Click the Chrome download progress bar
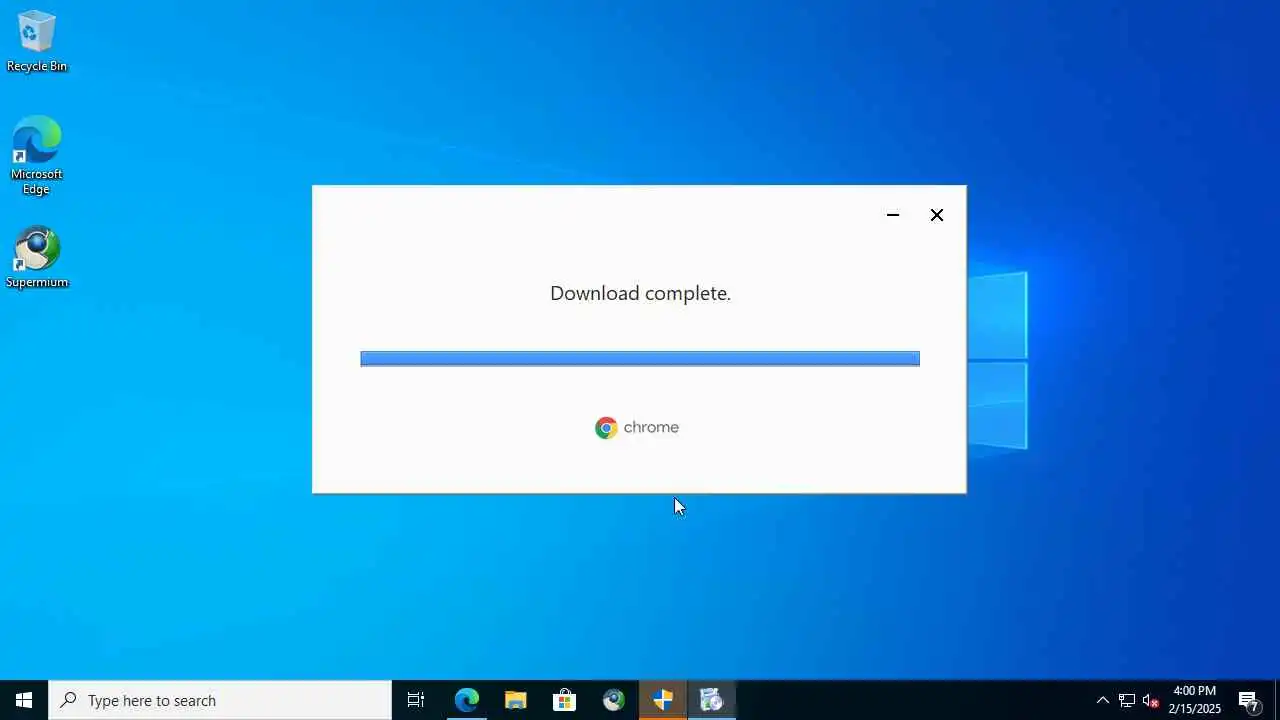Screen dimensions: 1280x720 click(640, 359)
